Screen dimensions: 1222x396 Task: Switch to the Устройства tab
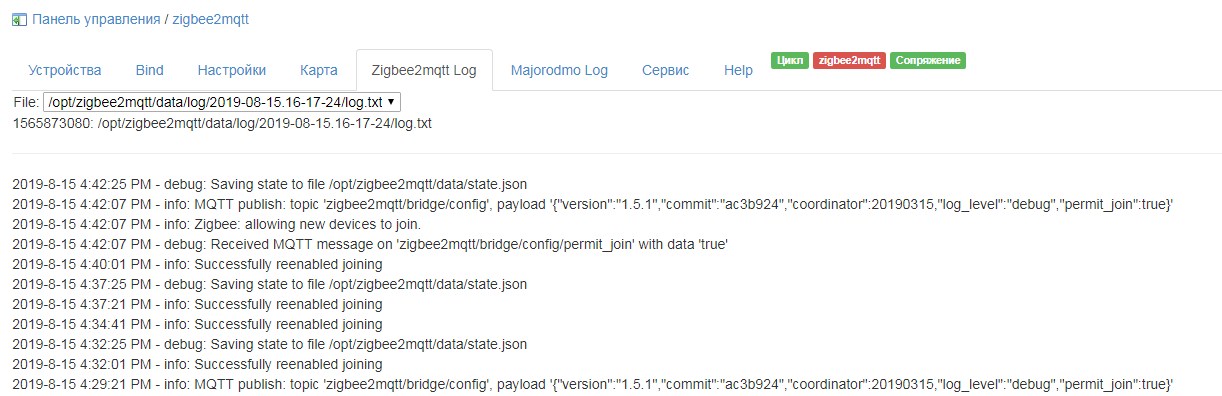click(x=65, y=70)
